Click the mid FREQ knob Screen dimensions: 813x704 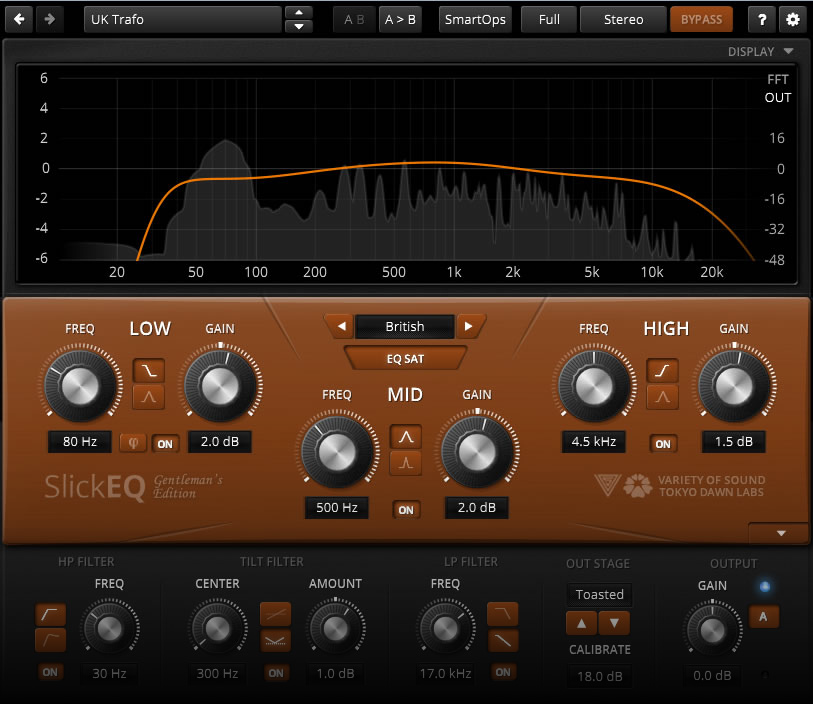click(337, 452)
